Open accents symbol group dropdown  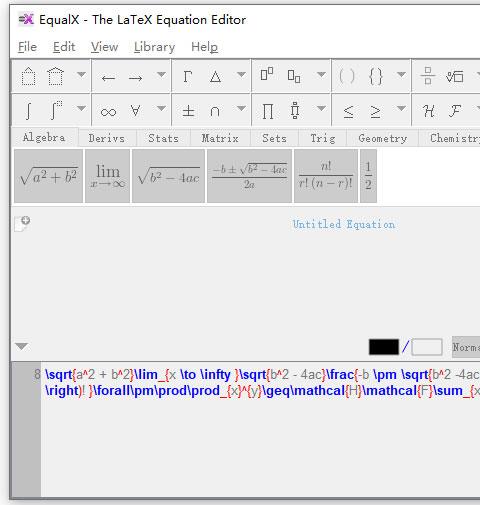81,74
